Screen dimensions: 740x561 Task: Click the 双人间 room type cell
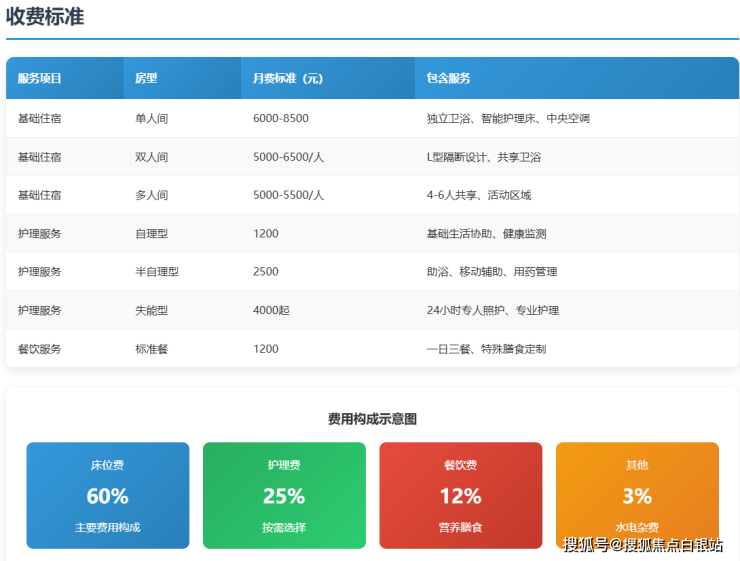tap(151, 157)
